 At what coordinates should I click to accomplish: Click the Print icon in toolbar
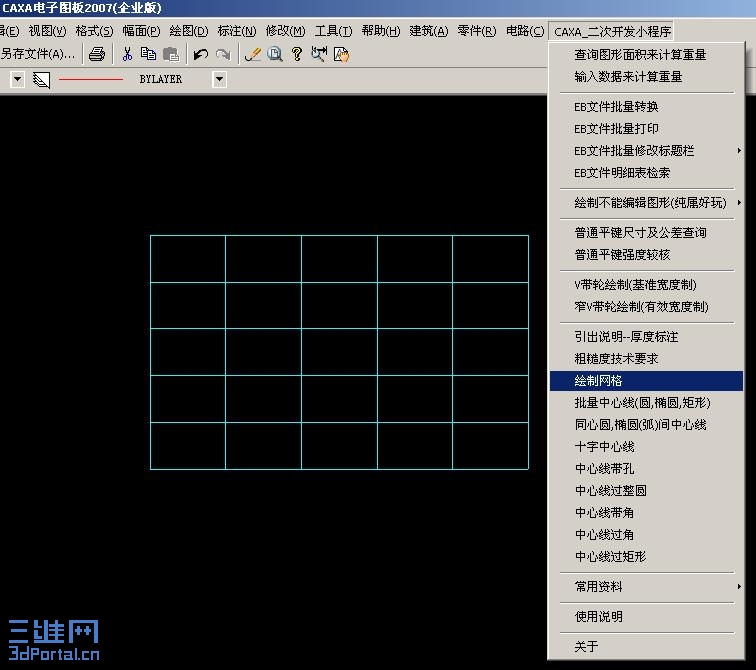[x=97, y=54]
